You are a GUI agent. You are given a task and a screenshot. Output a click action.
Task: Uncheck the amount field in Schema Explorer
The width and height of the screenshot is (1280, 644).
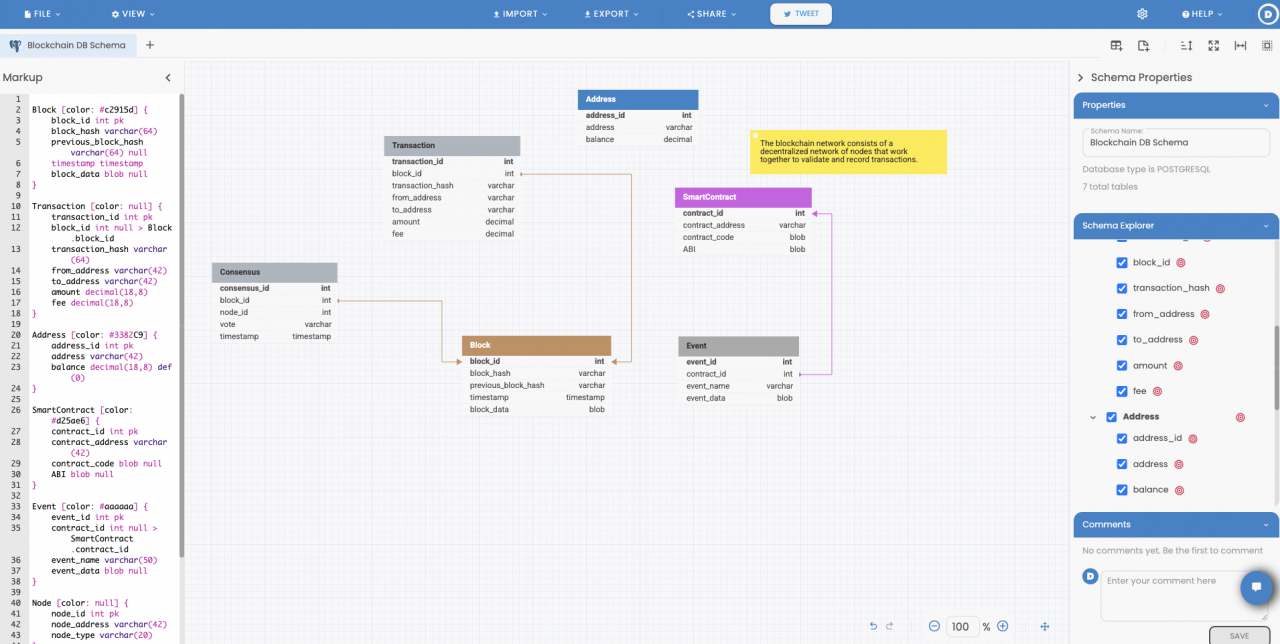click(1122, 365)
